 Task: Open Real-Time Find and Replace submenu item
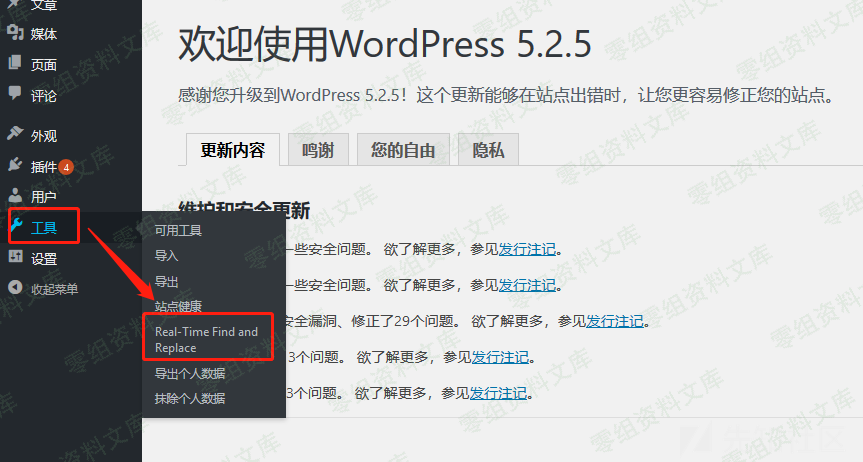click(206, 340)
